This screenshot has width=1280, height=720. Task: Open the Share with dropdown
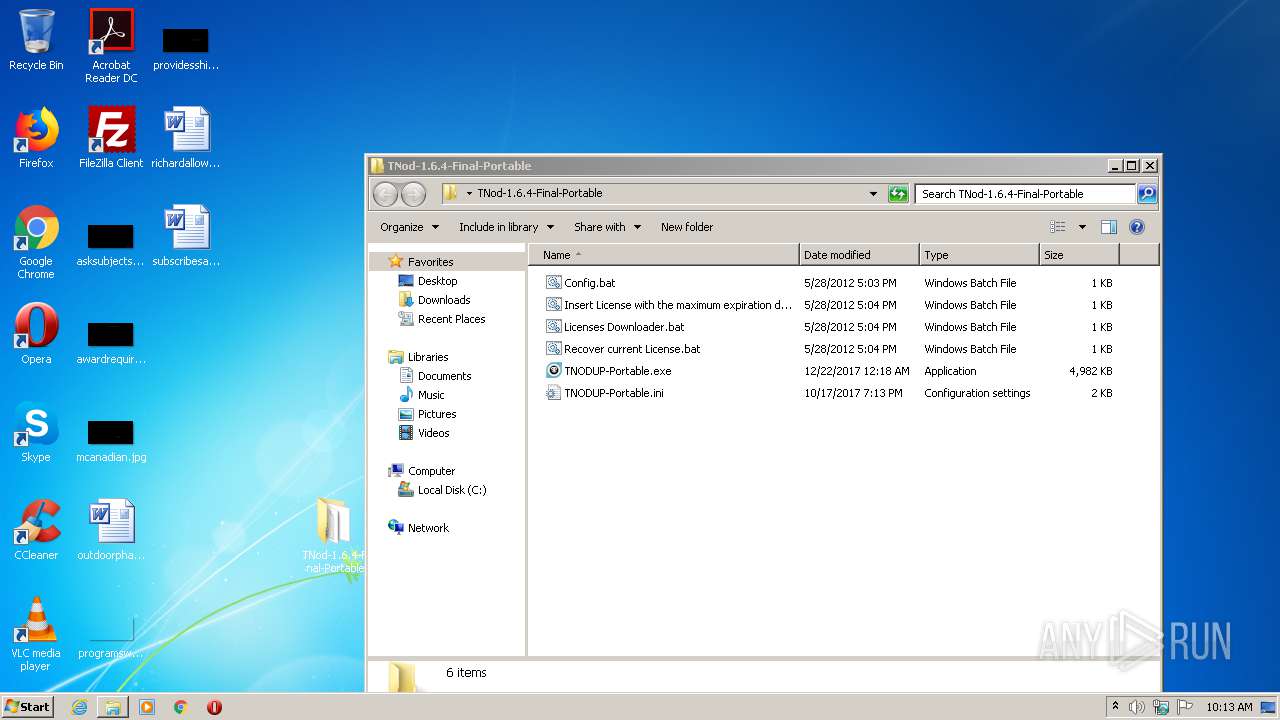(607, 227)
